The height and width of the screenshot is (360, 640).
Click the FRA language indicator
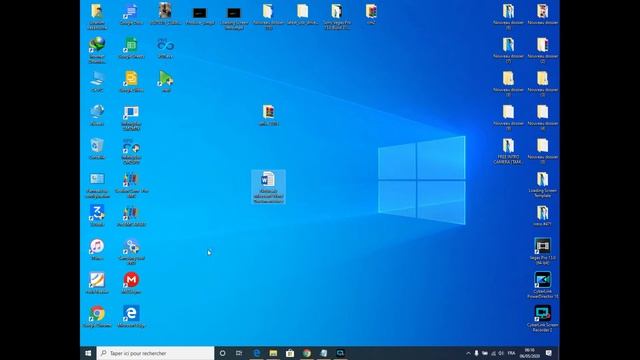point(511,353)
